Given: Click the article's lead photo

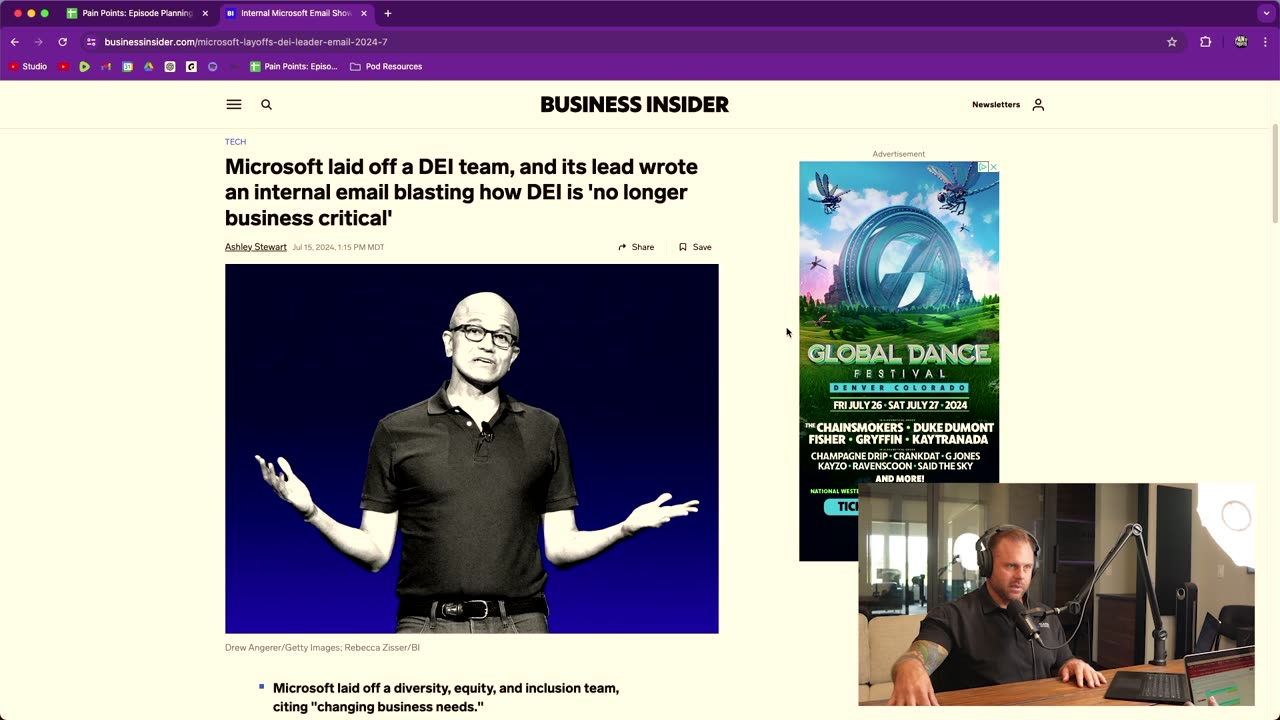Looking at the screenshot, I should [471, 448].
